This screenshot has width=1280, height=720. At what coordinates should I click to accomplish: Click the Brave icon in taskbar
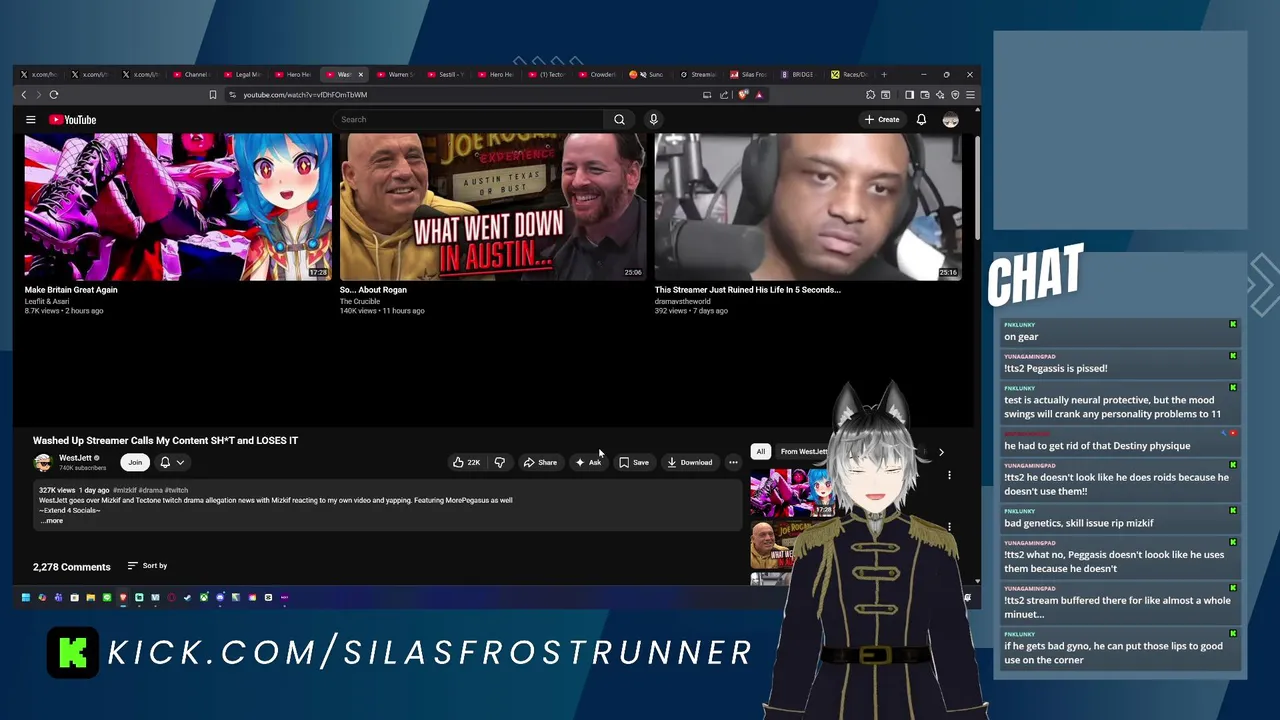coord(123,597)
